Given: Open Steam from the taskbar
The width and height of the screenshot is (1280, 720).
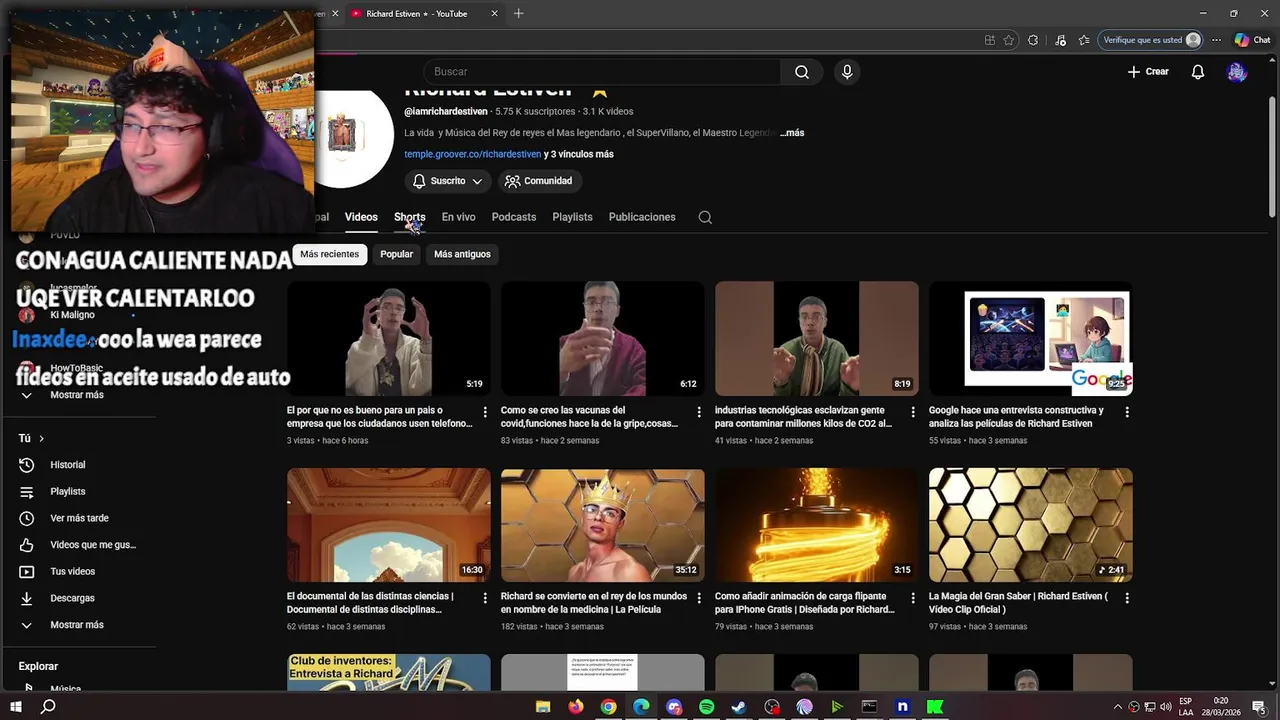Looking at the screenshot, I should (x=739, y=707).
